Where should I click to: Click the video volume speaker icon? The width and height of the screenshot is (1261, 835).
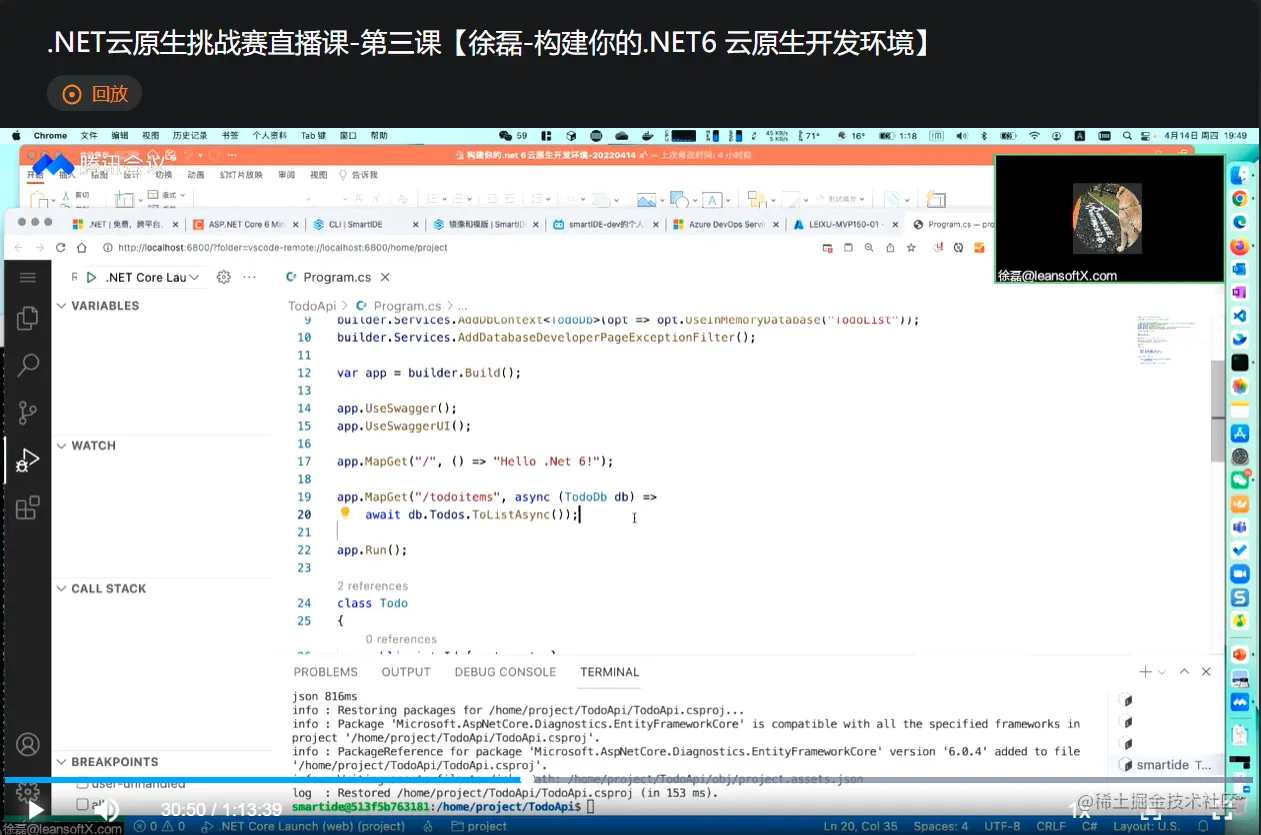pyautogui.click(x=107, y=810)
